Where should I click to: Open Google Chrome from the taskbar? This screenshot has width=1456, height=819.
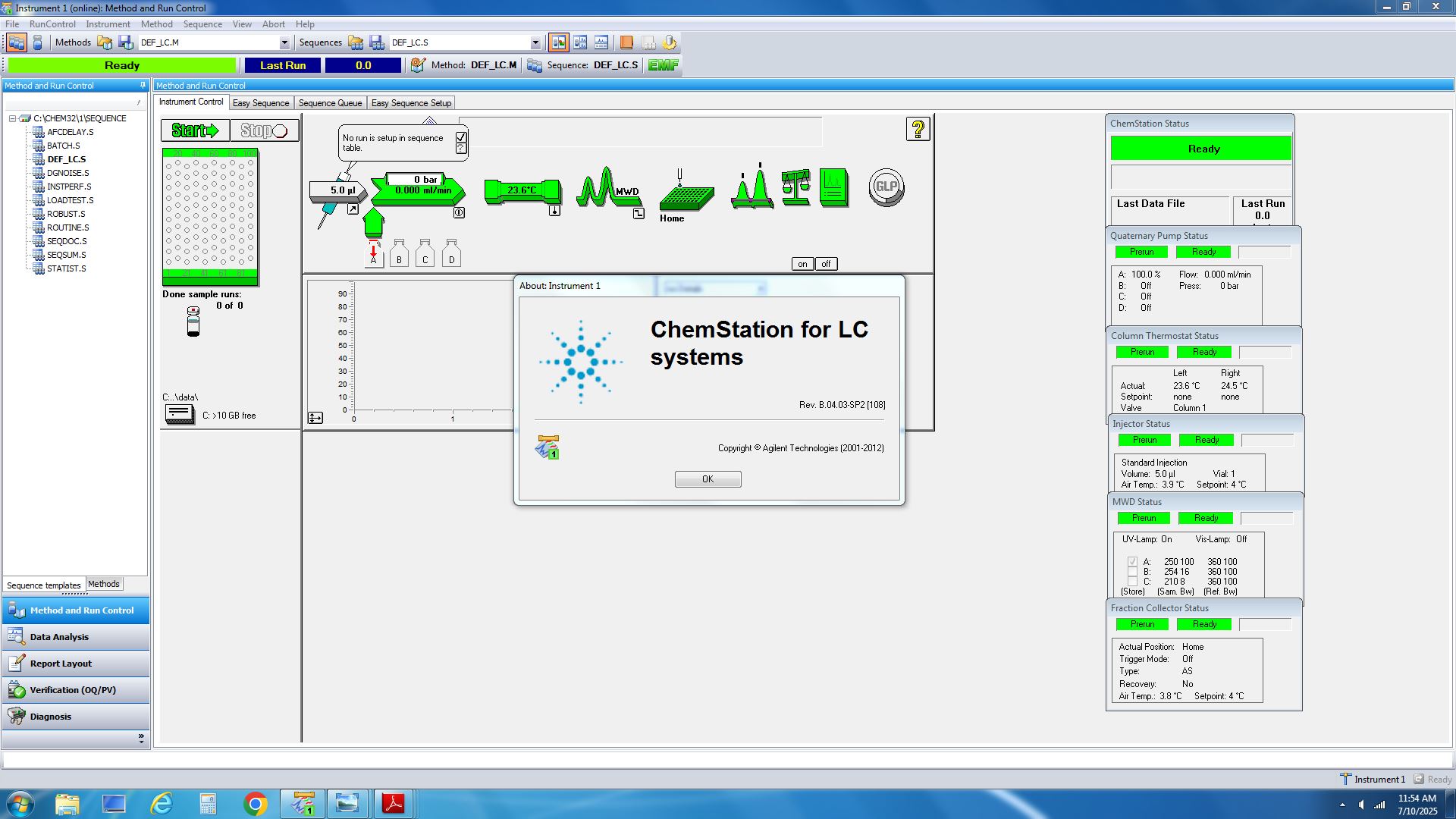(256, 804)
